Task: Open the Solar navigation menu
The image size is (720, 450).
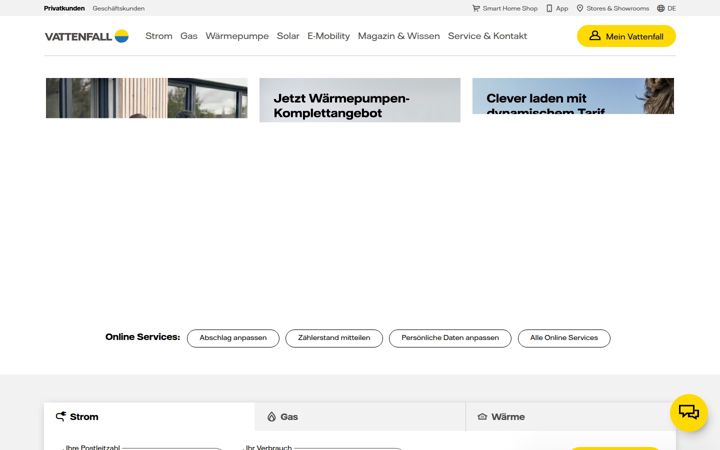Action: (288, 36)
